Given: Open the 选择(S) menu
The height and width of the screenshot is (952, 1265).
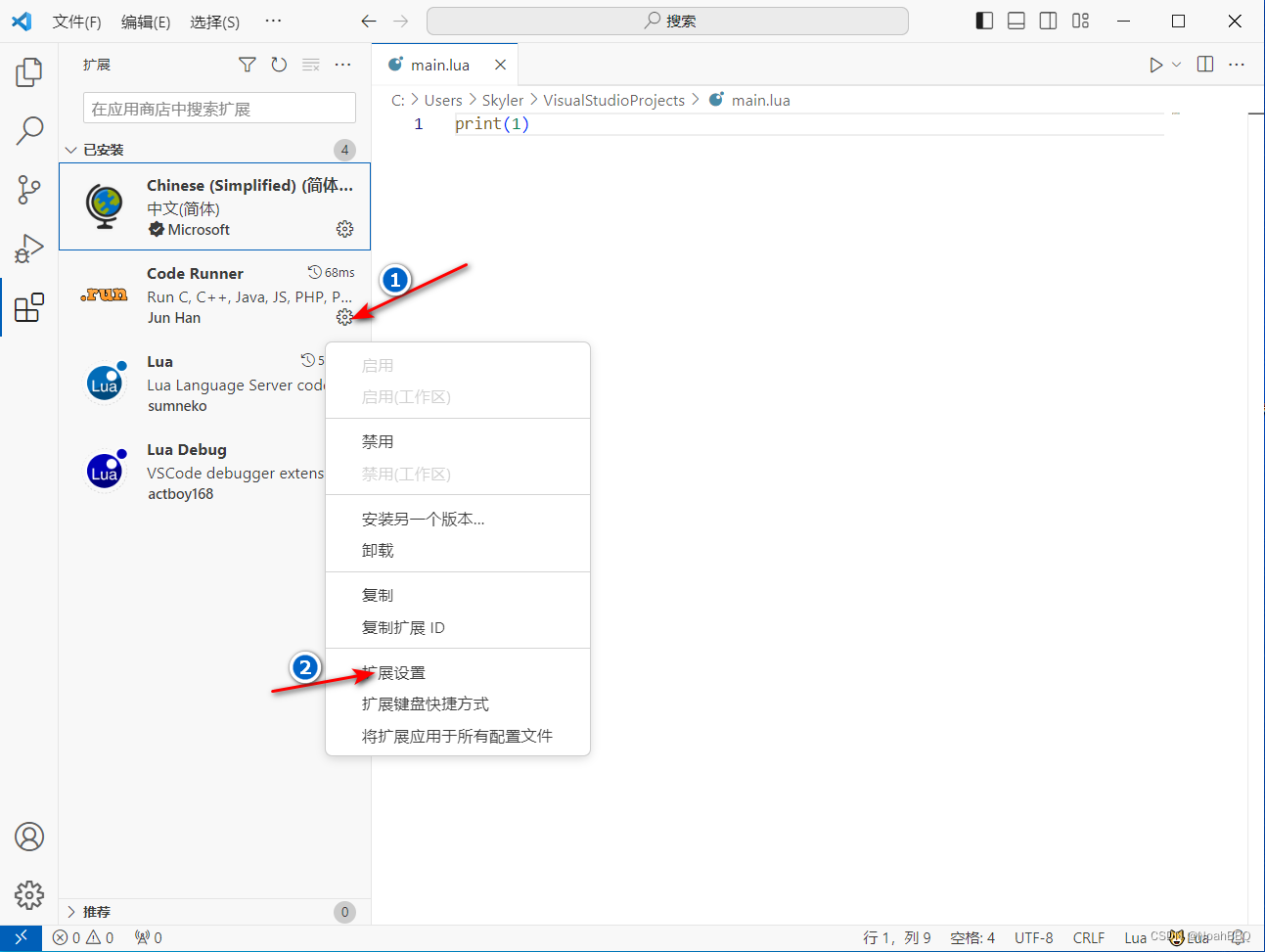Looking at the screenshot, I should [x=214, y=22].
